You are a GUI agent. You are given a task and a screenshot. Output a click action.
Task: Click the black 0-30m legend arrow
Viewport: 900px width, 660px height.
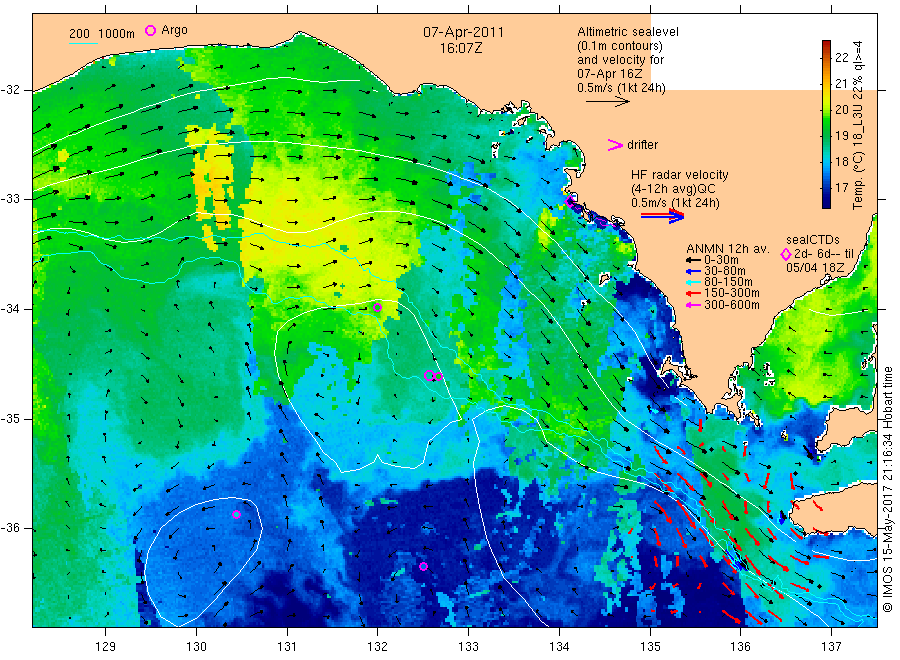[693, 260]
